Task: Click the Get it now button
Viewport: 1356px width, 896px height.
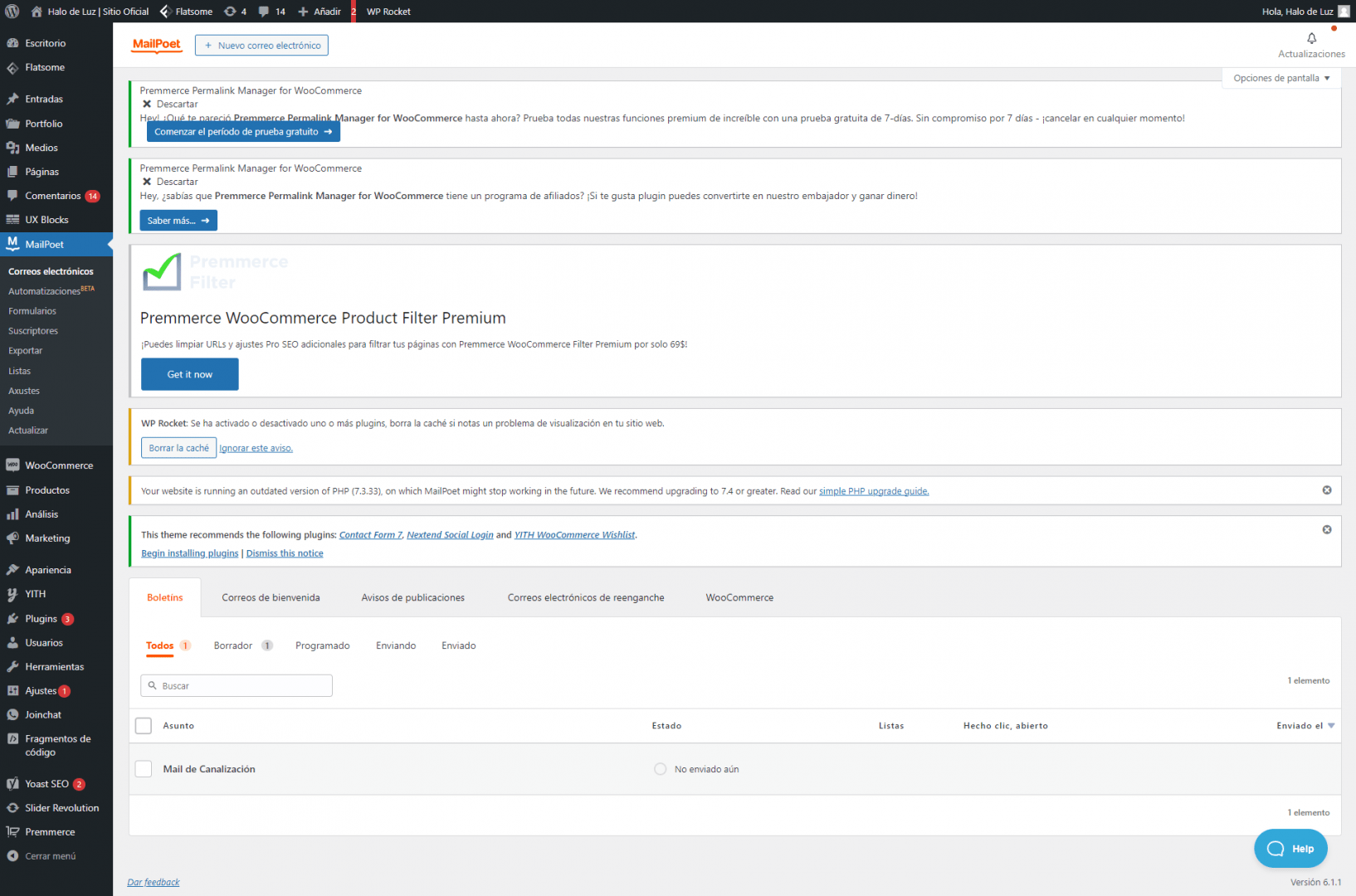Action: coord(190,374)
